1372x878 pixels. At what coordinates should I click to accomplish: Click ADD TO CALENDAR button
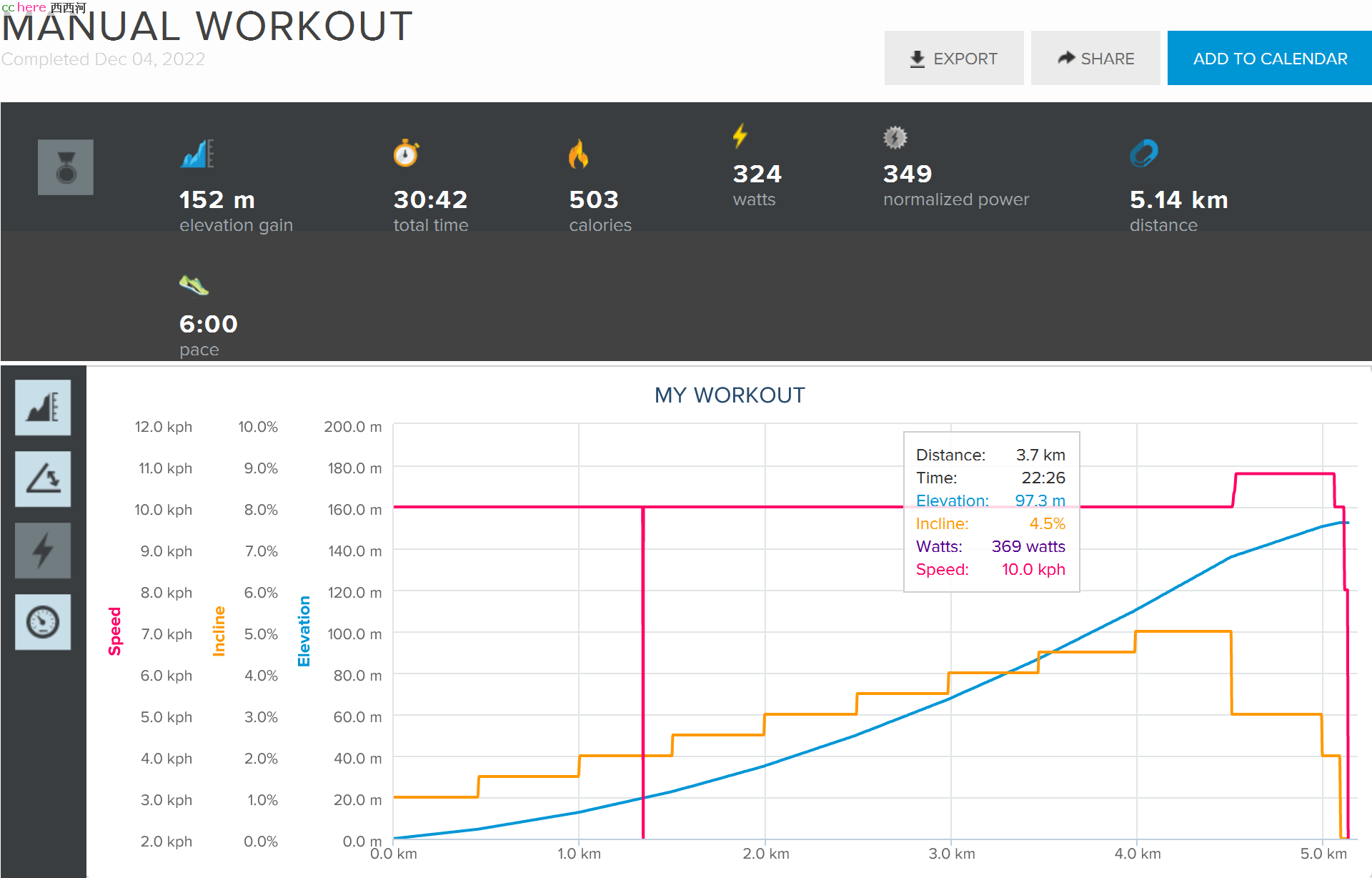coord(1270,58)
